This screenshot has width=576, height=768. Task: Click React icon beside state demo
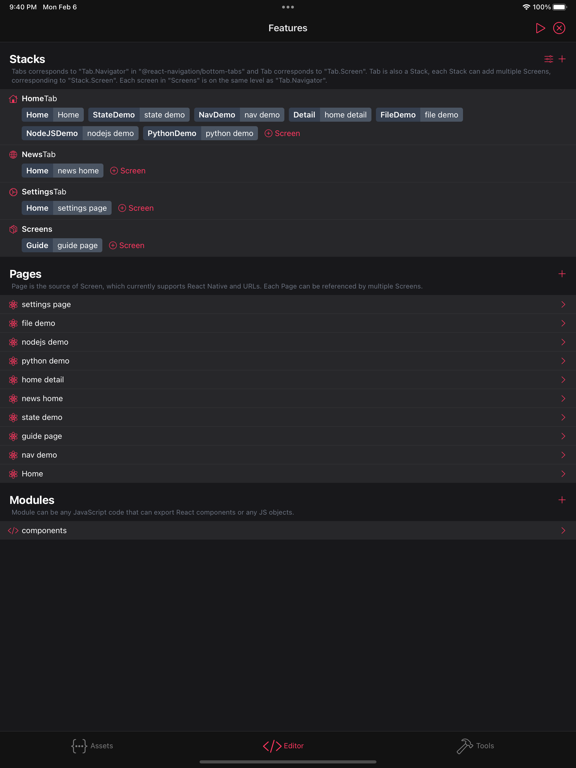13,417
